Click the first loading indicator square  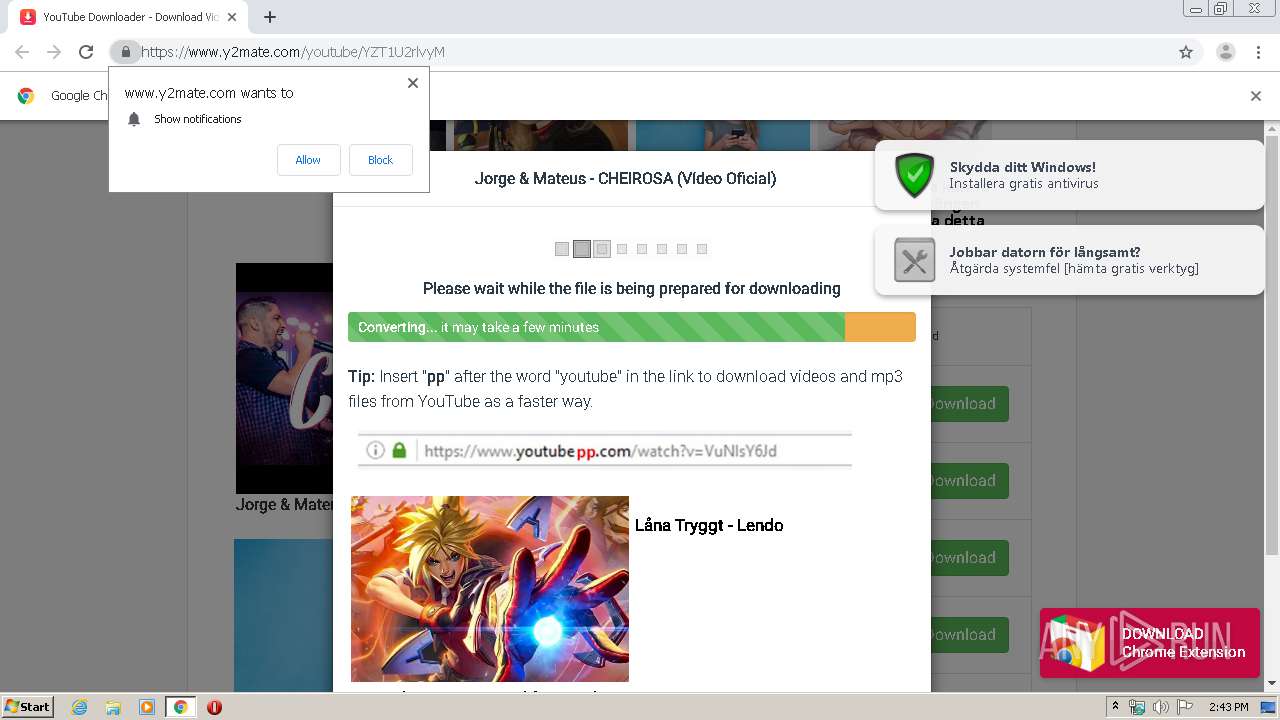[562, 249]
